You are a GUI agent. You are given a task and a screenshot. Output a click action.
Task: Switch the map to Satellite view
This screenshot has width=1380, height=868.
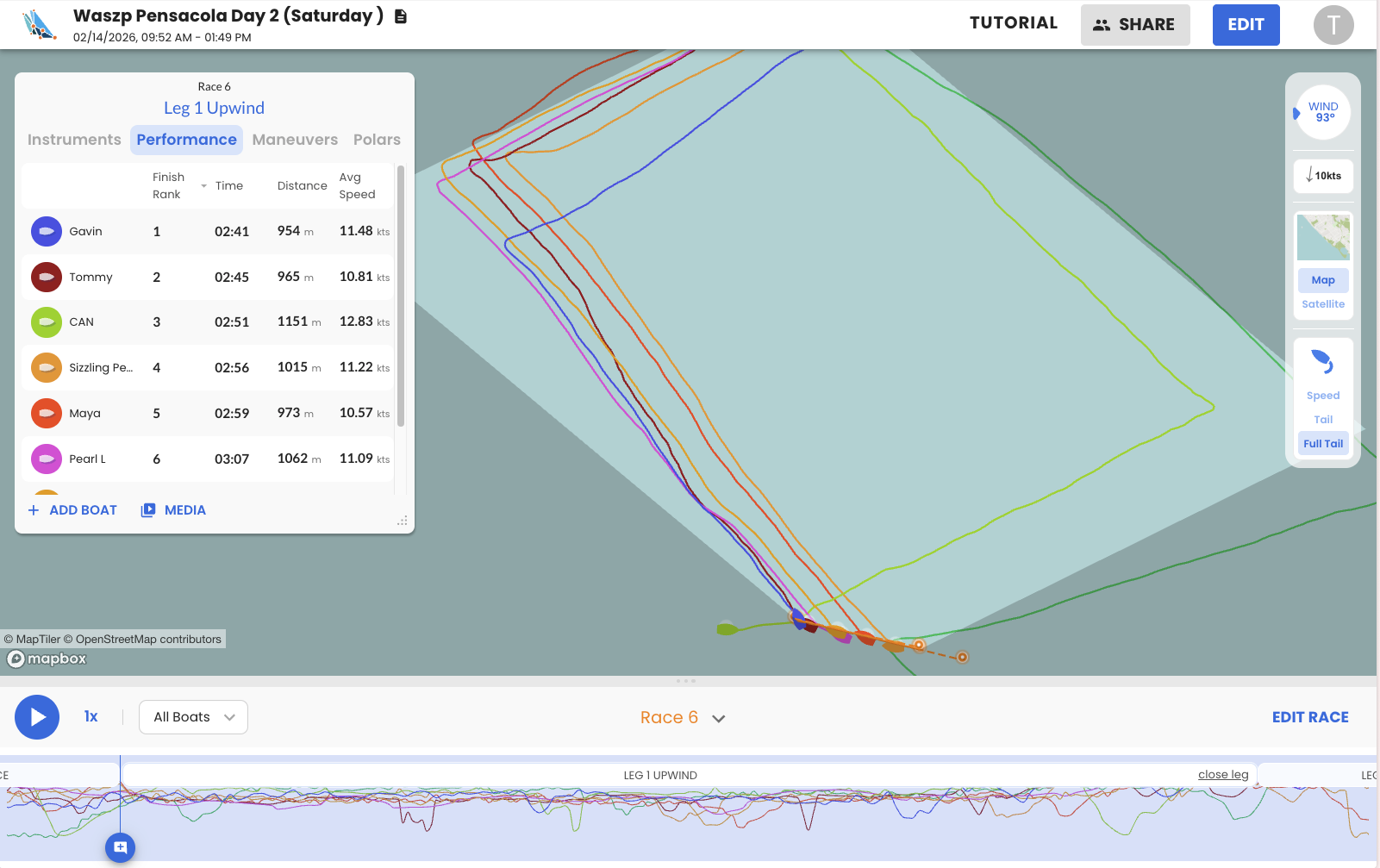pyautogui.click(x=1322, y=304)
